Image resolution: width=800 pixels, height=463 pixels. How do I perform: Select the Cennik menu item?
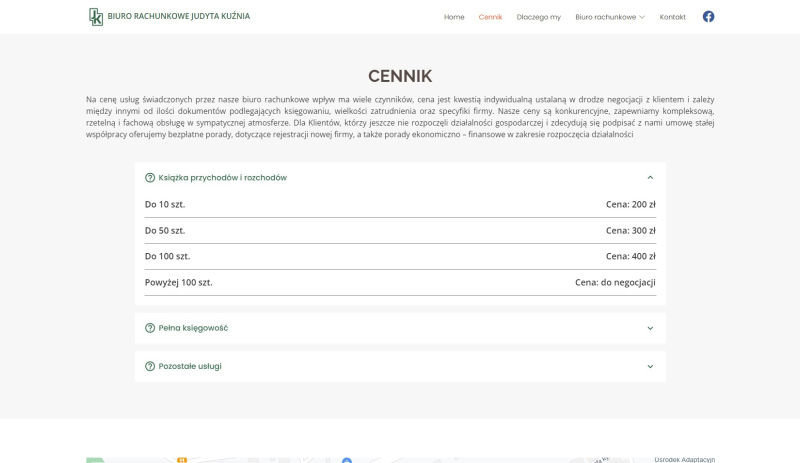pos(490,17)
